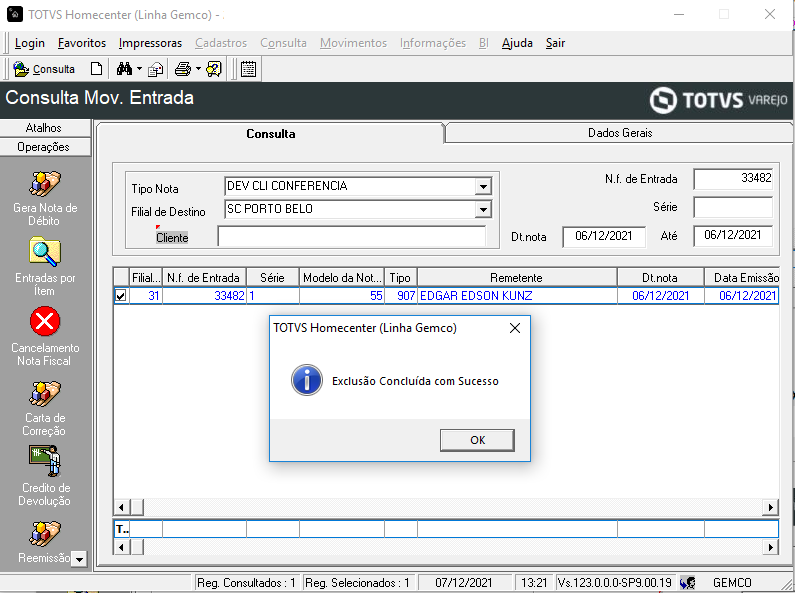Open Entradas por Ítem magnifier icon
The image size is (795, 593).
(45, 252)
